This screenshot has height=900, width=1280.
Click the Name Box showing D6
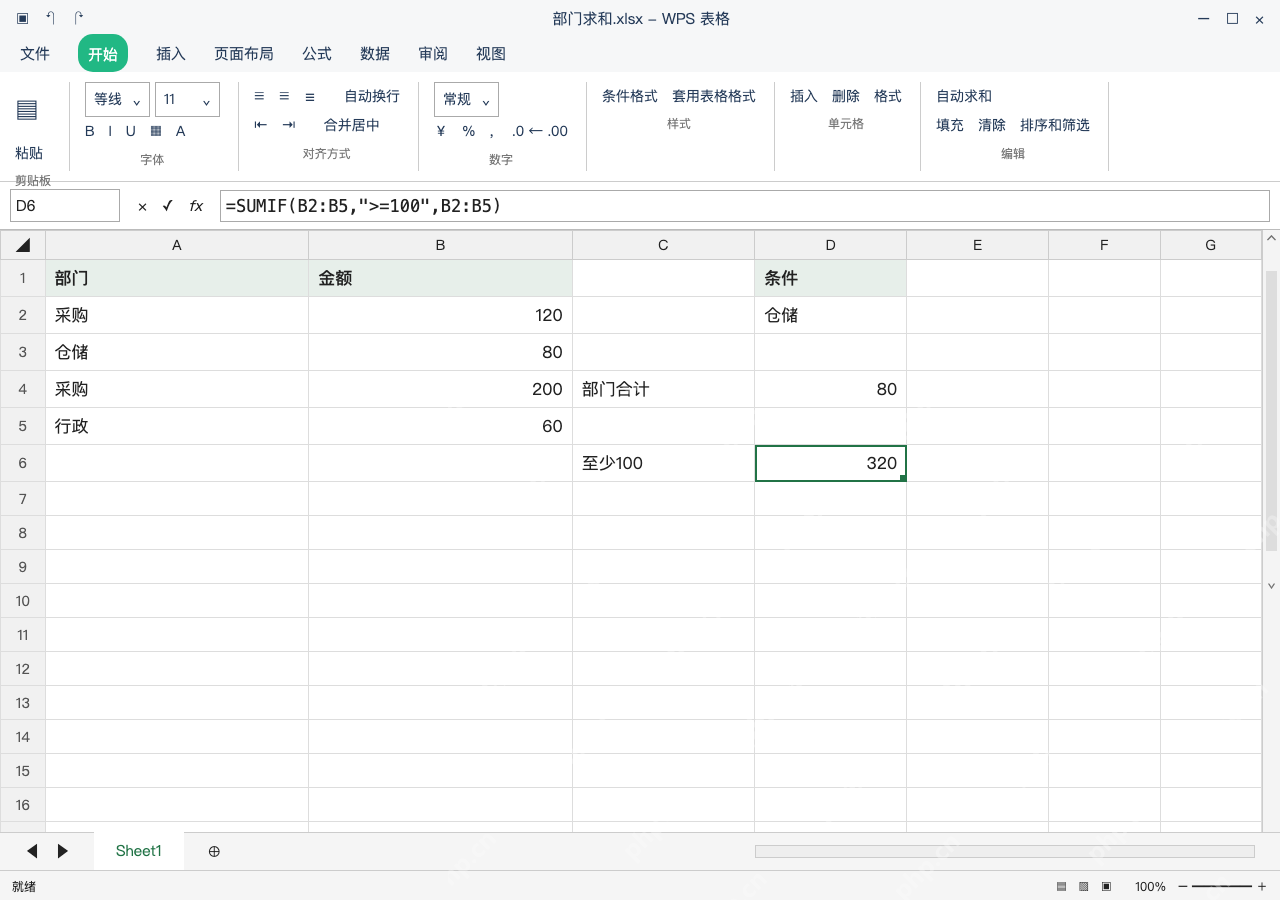65,206
